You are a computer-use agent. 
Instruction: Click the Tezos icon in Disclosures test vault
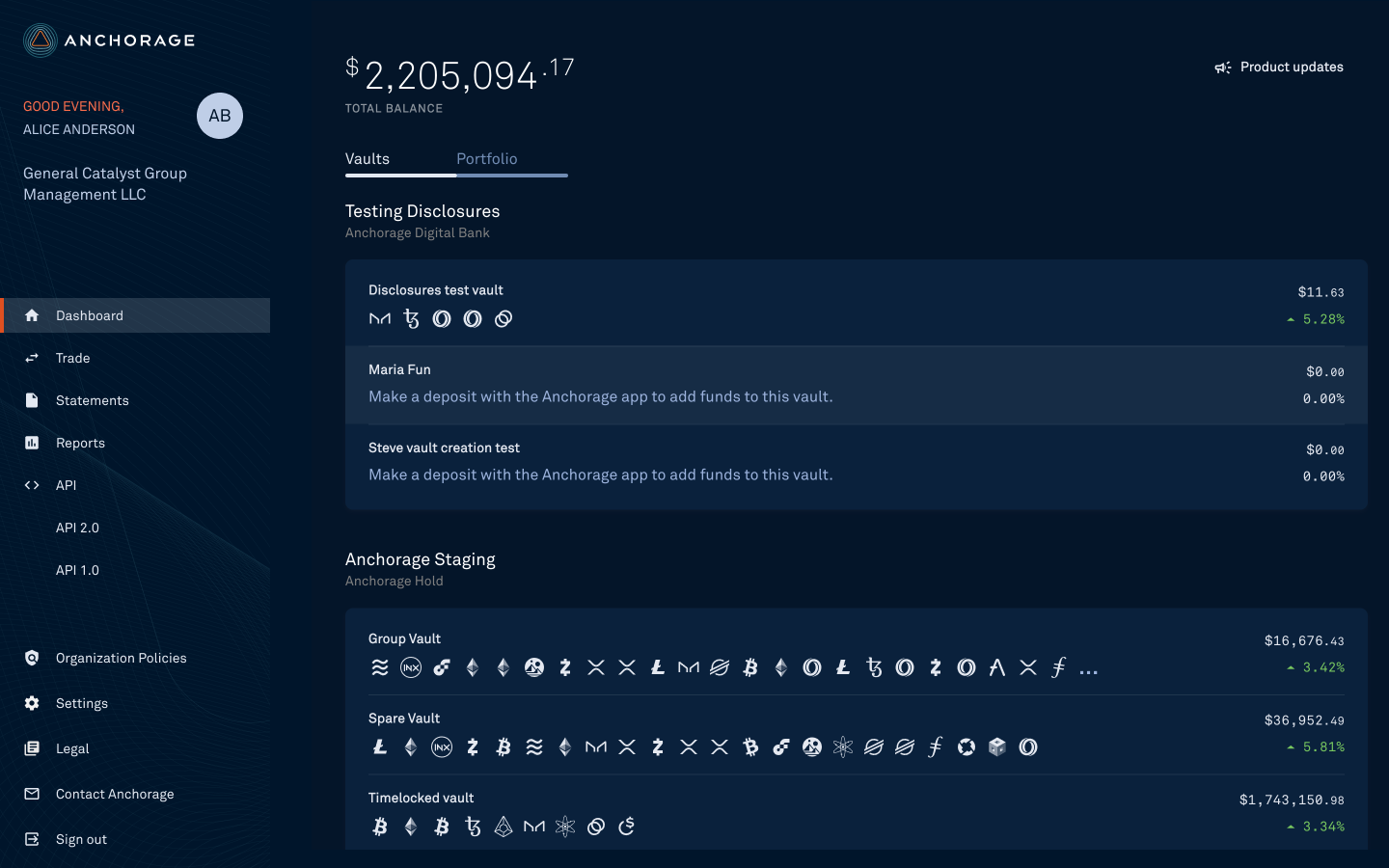pos(411,318)
